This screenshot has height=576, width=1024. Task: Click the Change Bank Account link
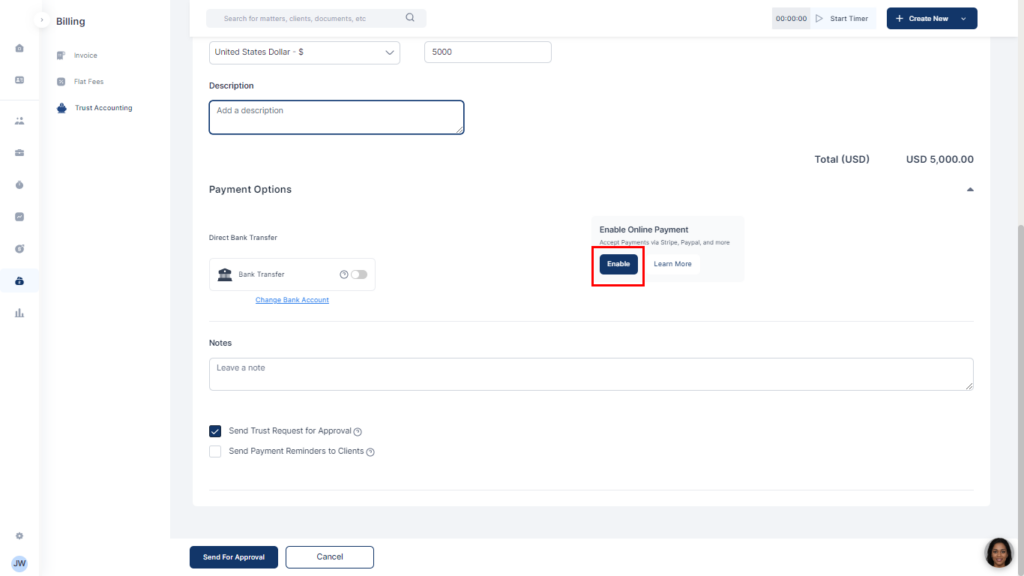[x=292, y=300]
